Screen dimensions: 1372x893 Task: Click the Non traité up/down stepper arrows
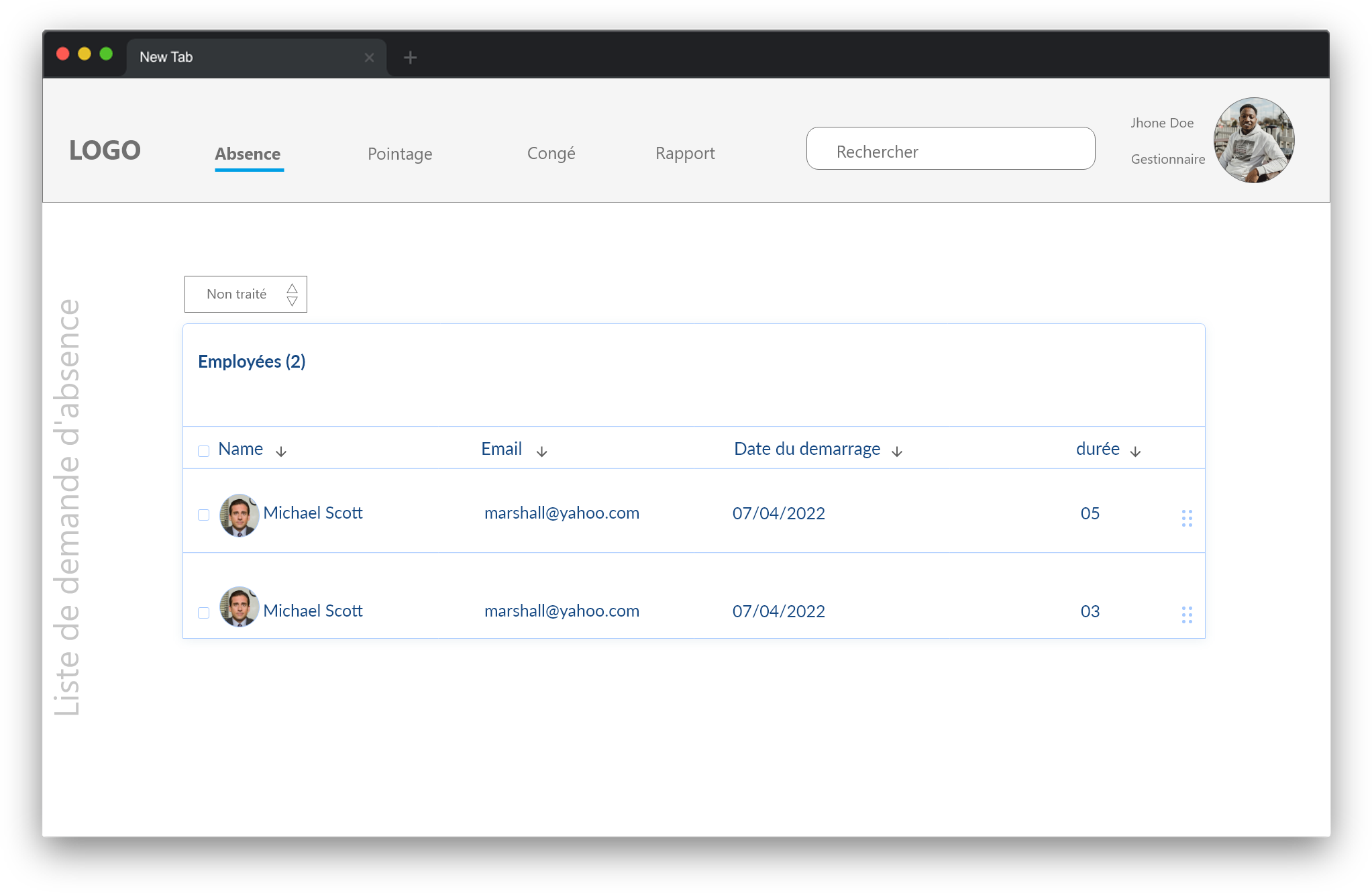292,295
